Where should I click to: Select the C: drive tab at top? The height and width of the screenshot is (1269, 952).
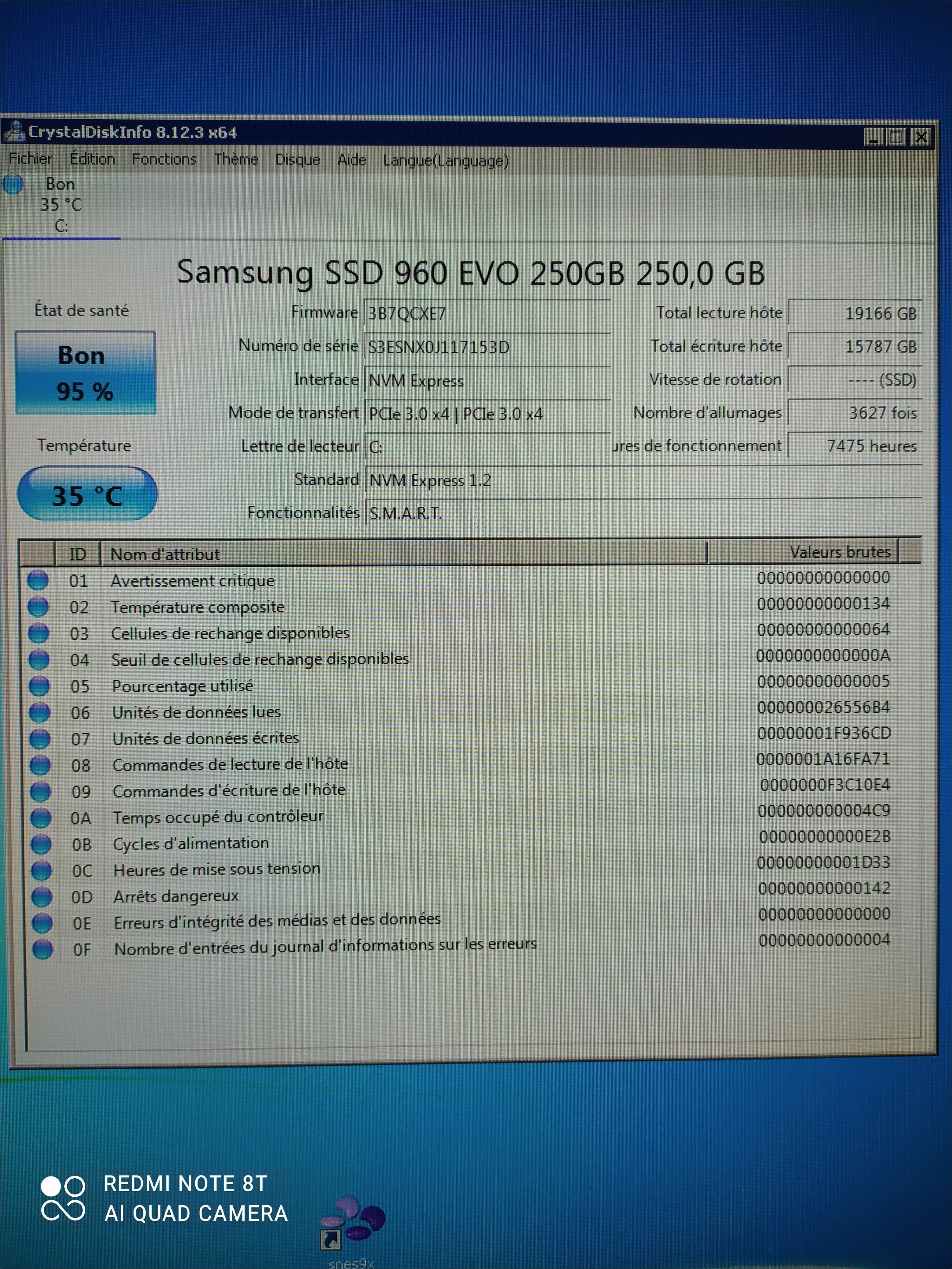click(x=60, y=205)
